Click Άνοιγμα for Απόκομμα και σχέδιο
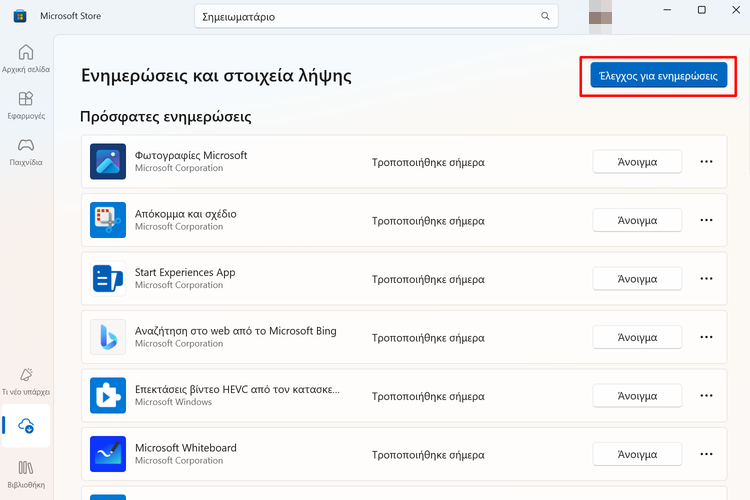The width and height of the screenshot is (750, 500). 637,220
